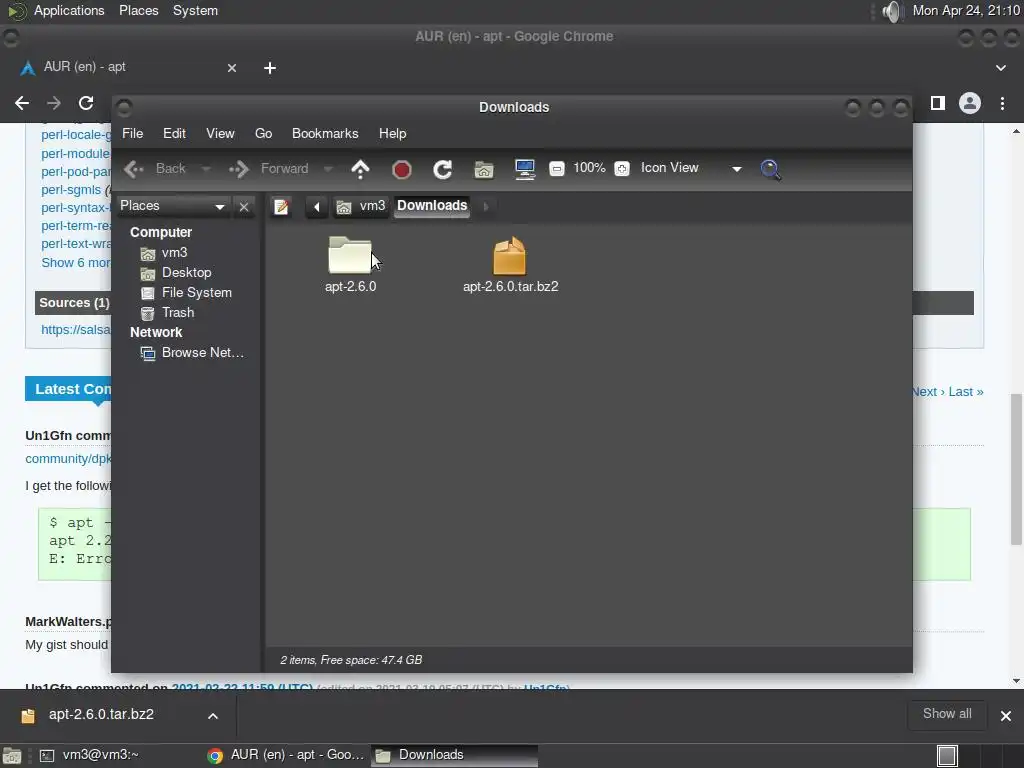The image size is (1024, 768).
Task: Select the apt-2.6.0.tar.bz2 archive icon
Action: point(509,255)
